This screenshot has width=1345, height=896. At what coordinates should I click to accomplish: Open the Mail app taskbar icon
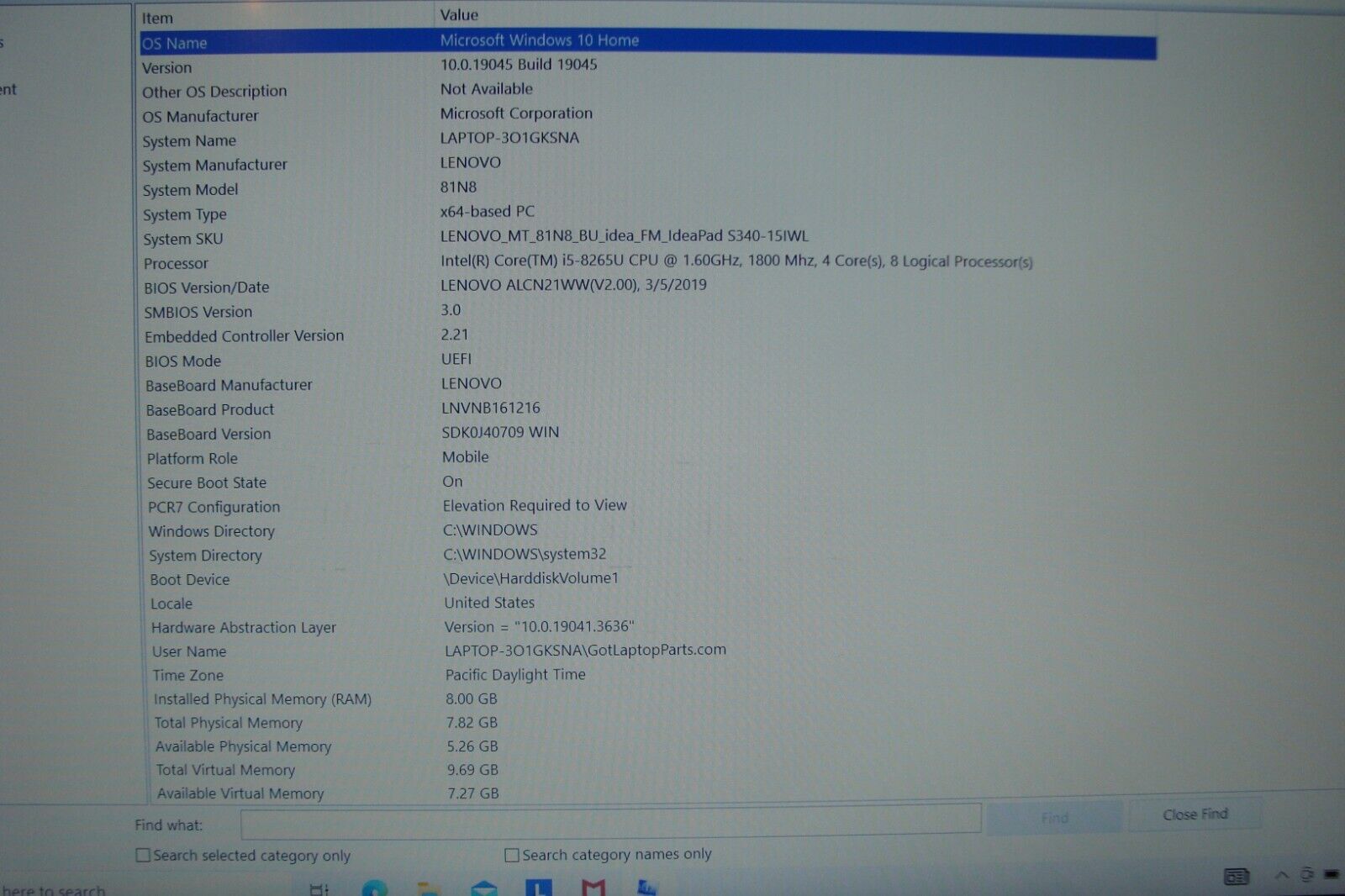[483, 888]
